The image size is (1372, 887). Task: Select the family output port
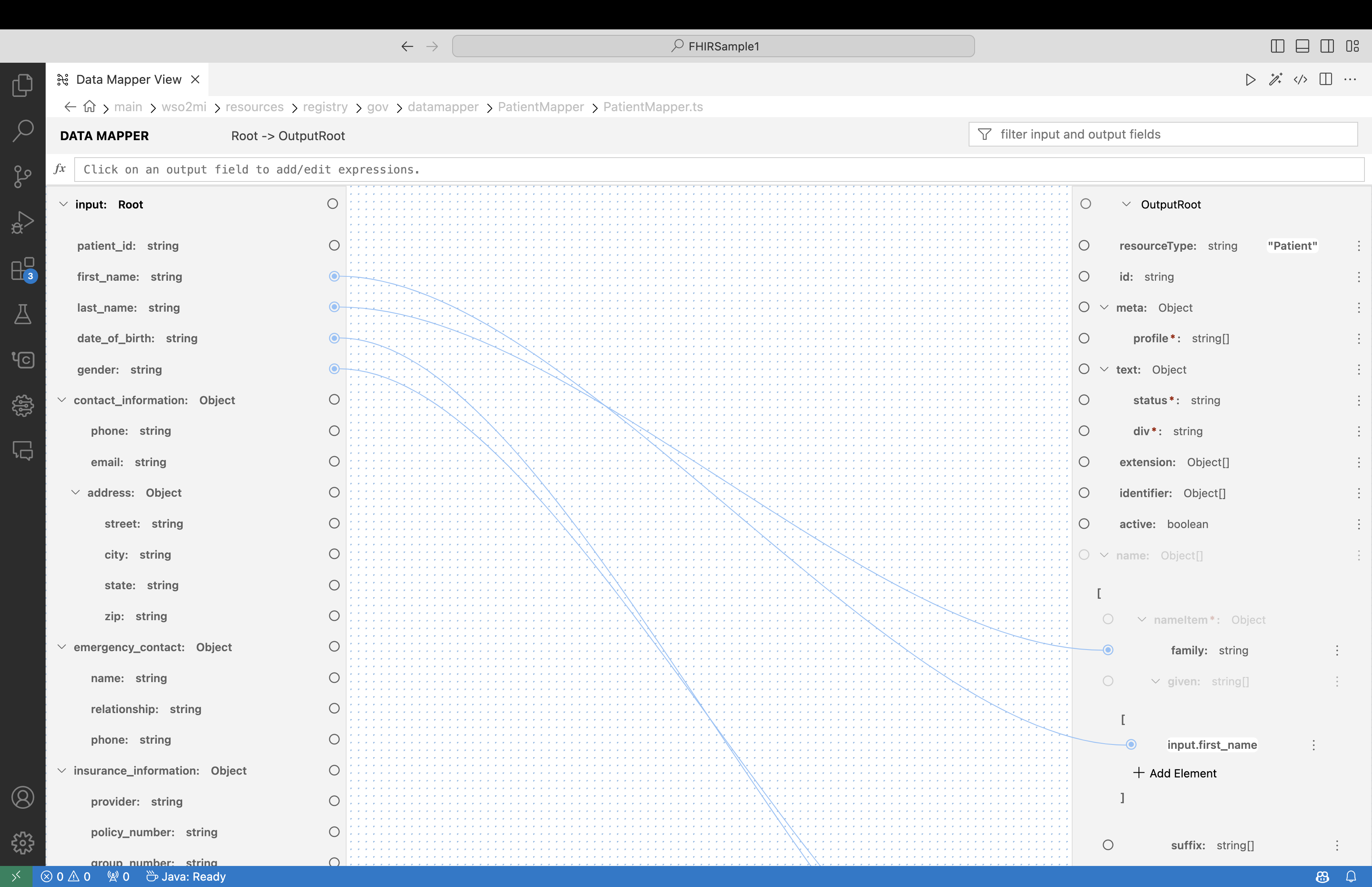[x=1108, y=650]
